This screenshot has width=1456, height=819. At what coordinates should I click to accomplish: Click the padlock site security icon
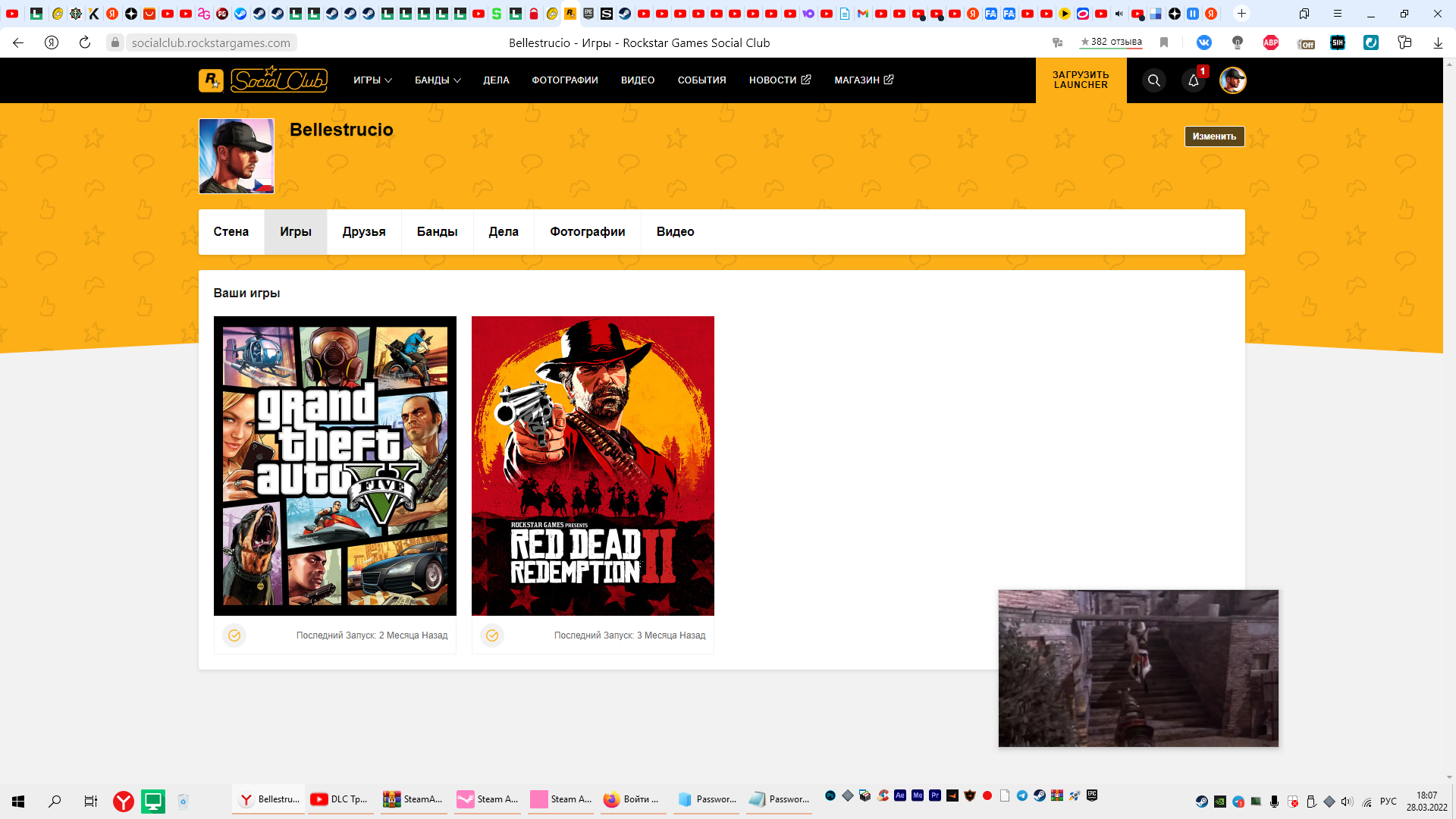point(115,42)
